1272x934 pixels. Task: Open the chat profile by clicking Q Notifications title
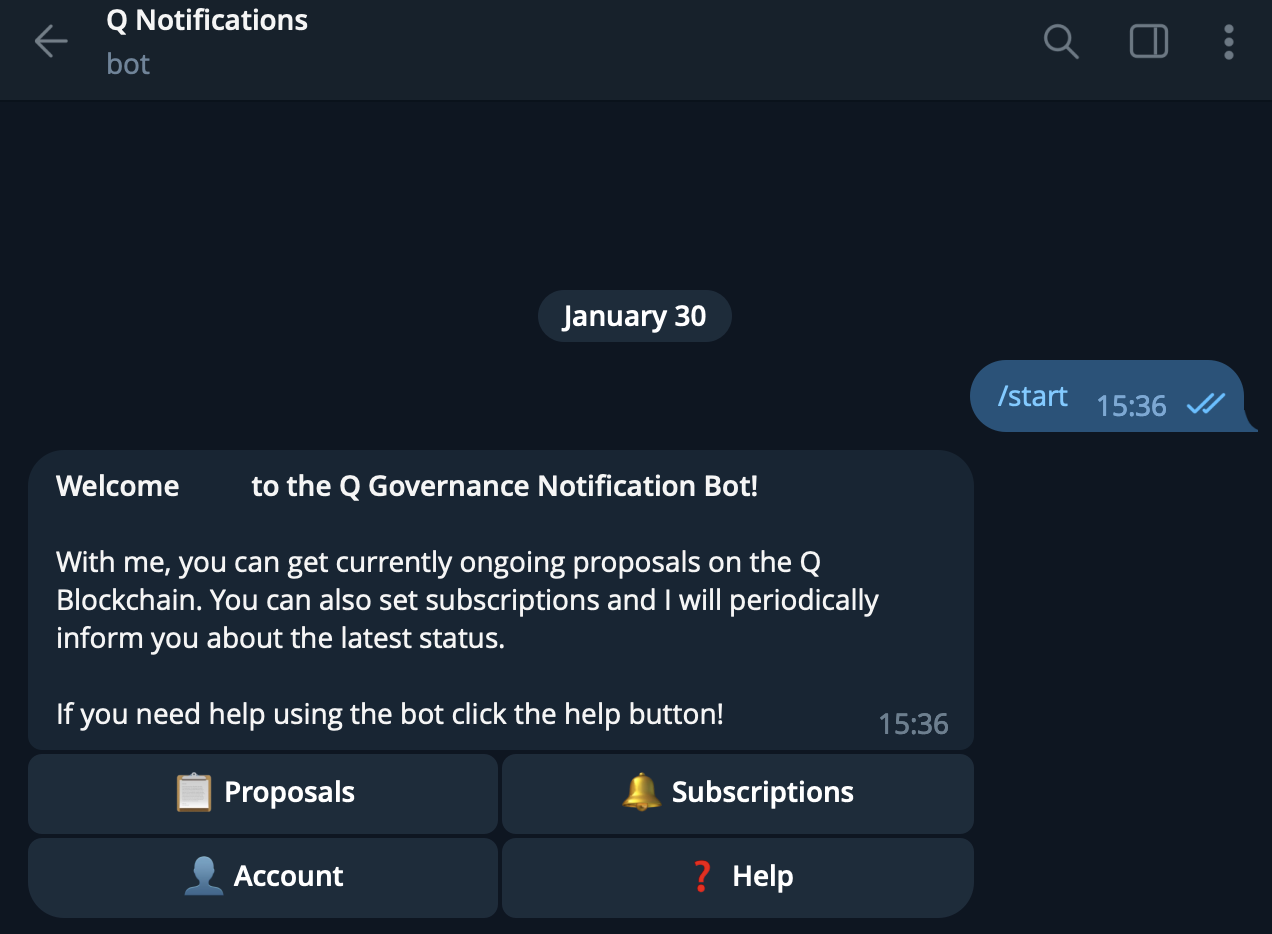point(207,19)
